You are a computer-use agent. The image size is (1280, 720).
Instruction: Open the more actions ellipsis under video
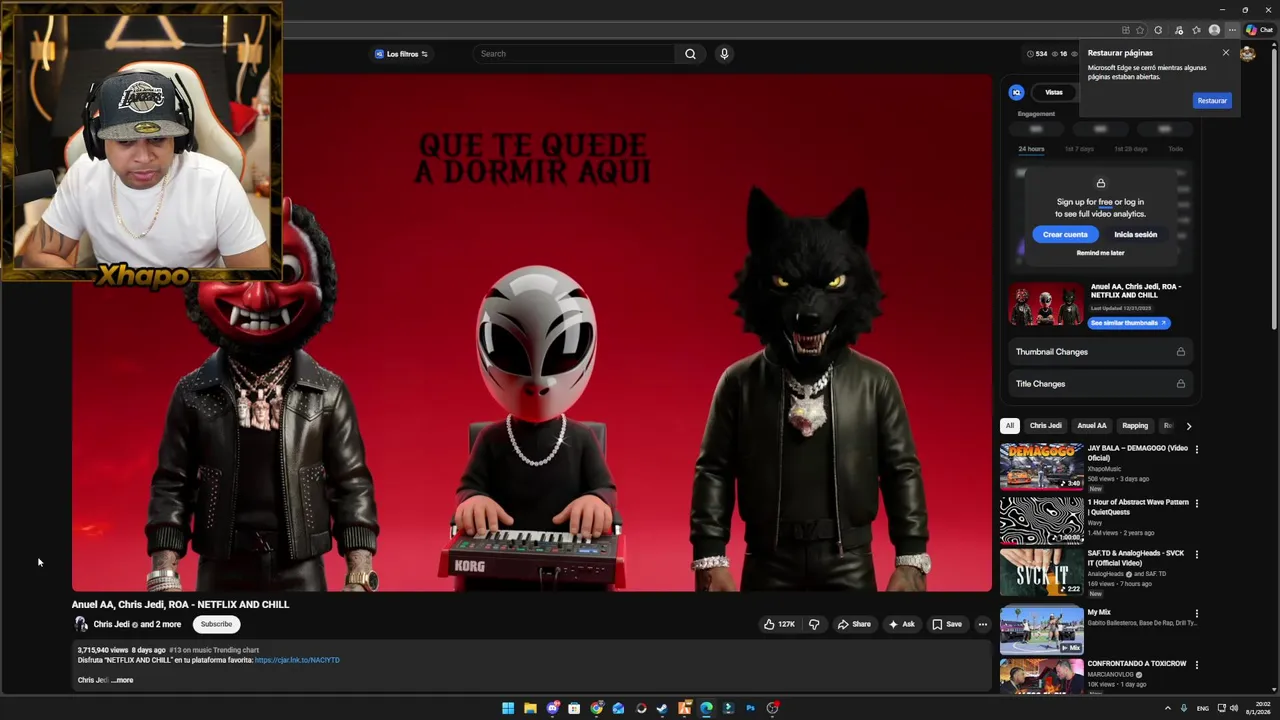(x=983, y=624)
